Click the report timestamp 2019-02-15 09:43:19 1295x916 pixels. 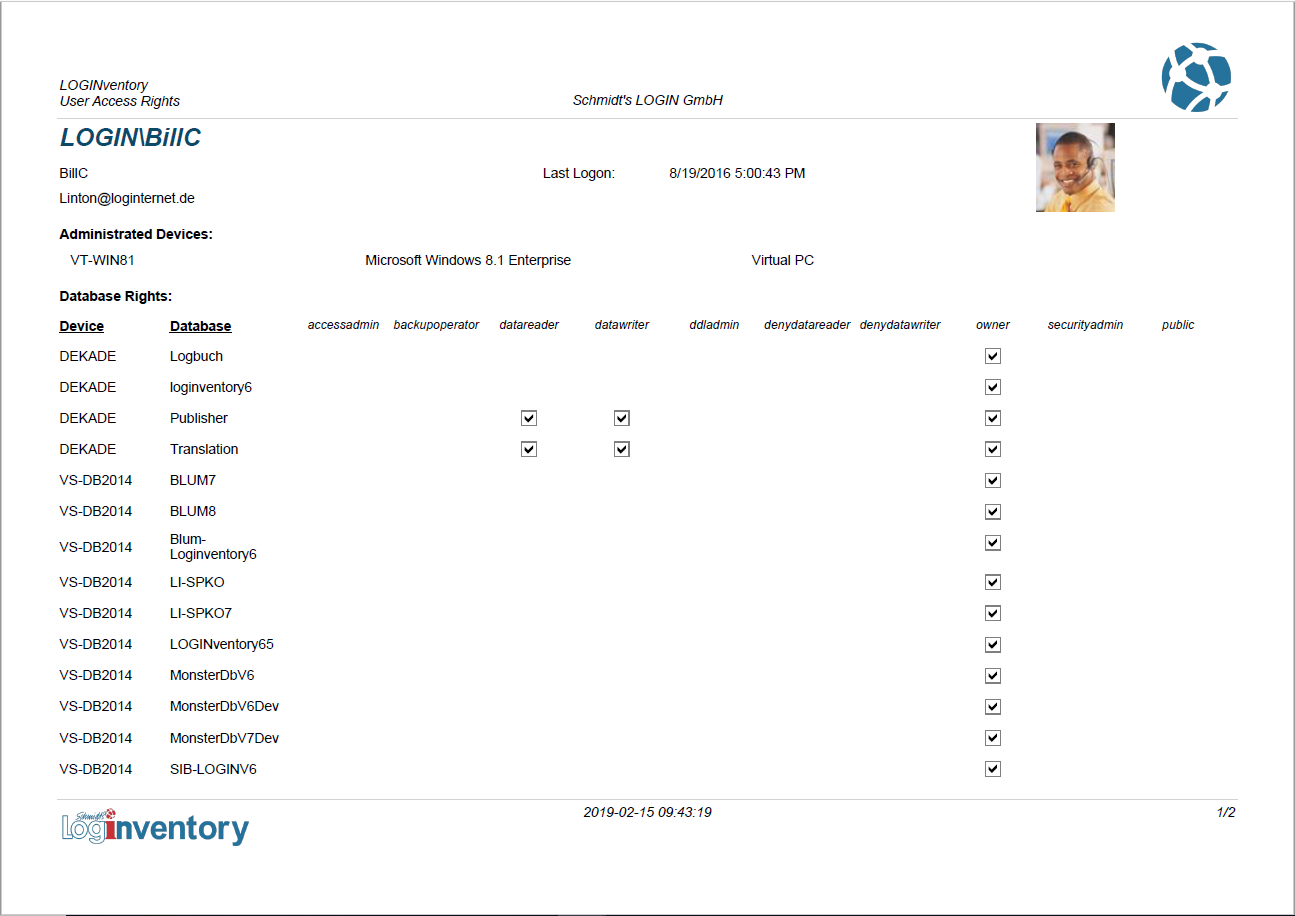[648, 812]
